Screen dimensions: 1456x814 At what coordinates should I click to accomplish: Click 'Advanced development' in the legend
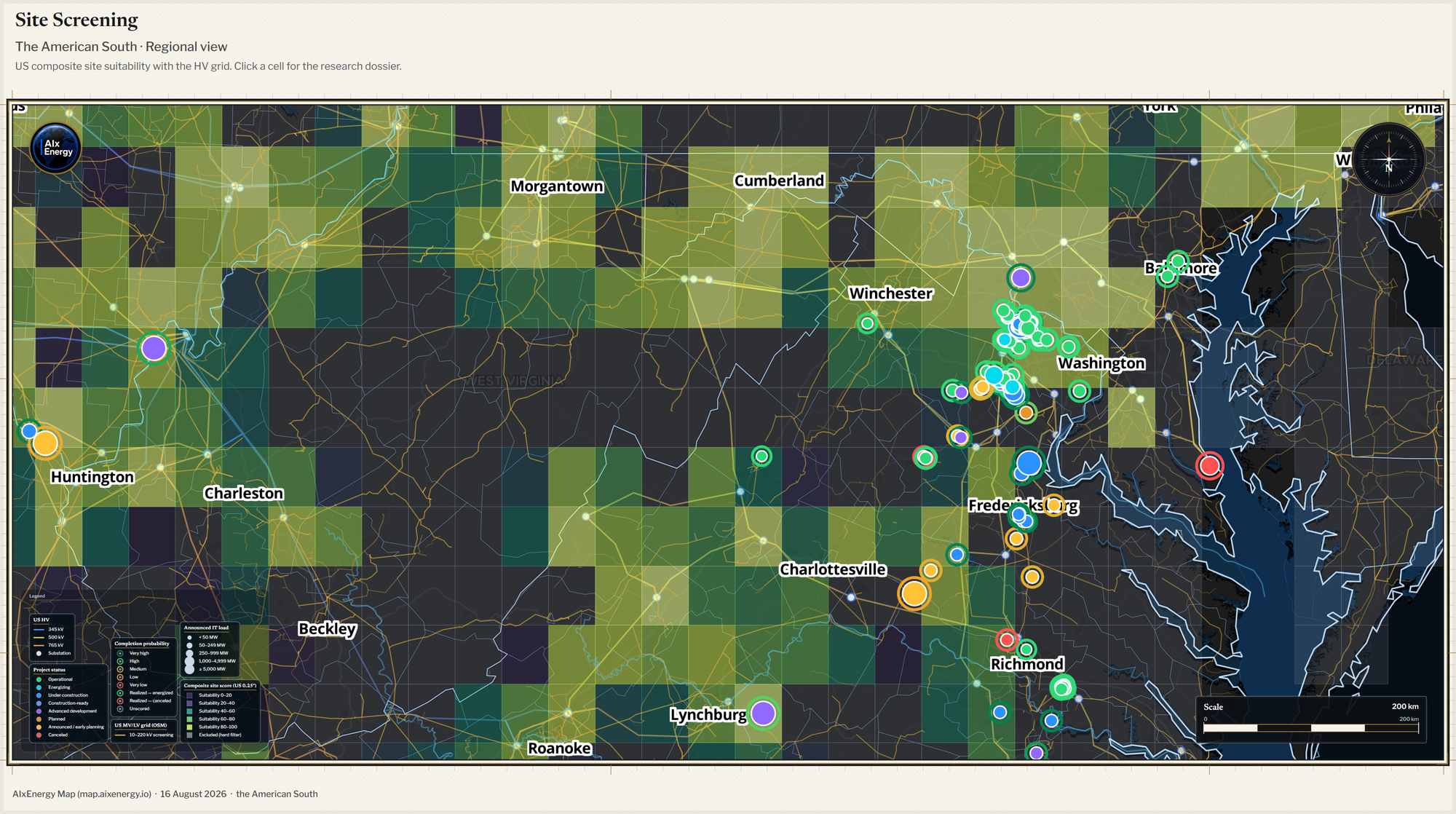pos(73,711)
